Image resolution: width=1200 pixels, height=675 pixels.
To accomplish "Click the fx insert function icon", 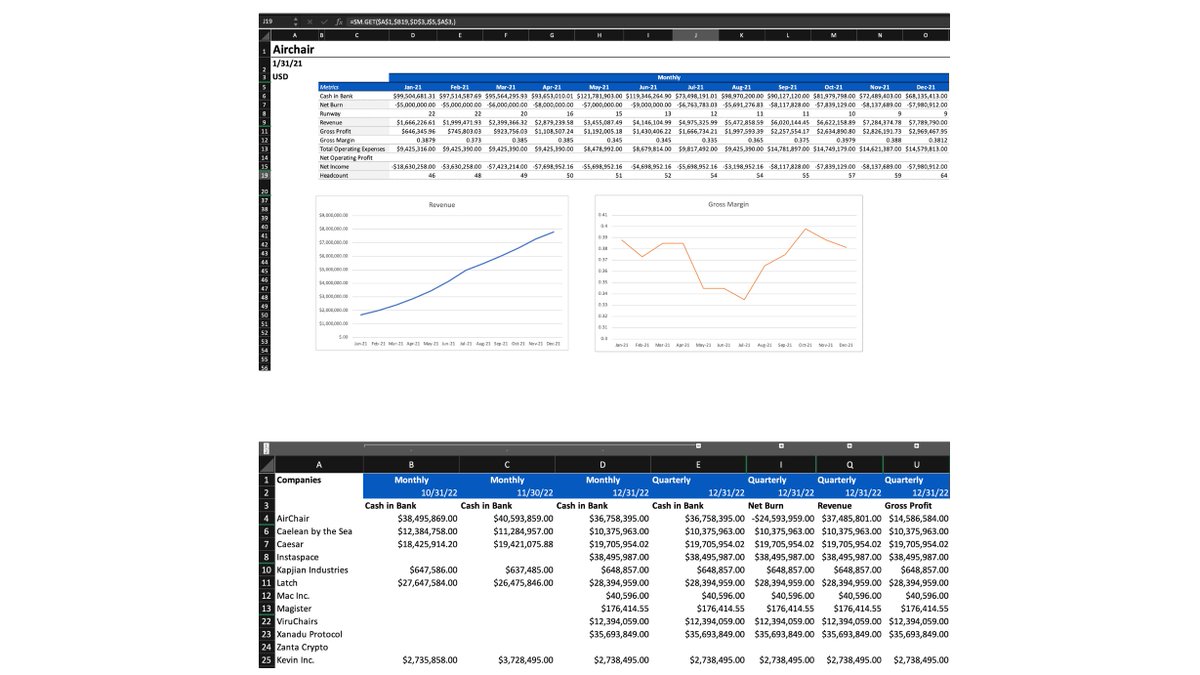I will coord(339,21).
